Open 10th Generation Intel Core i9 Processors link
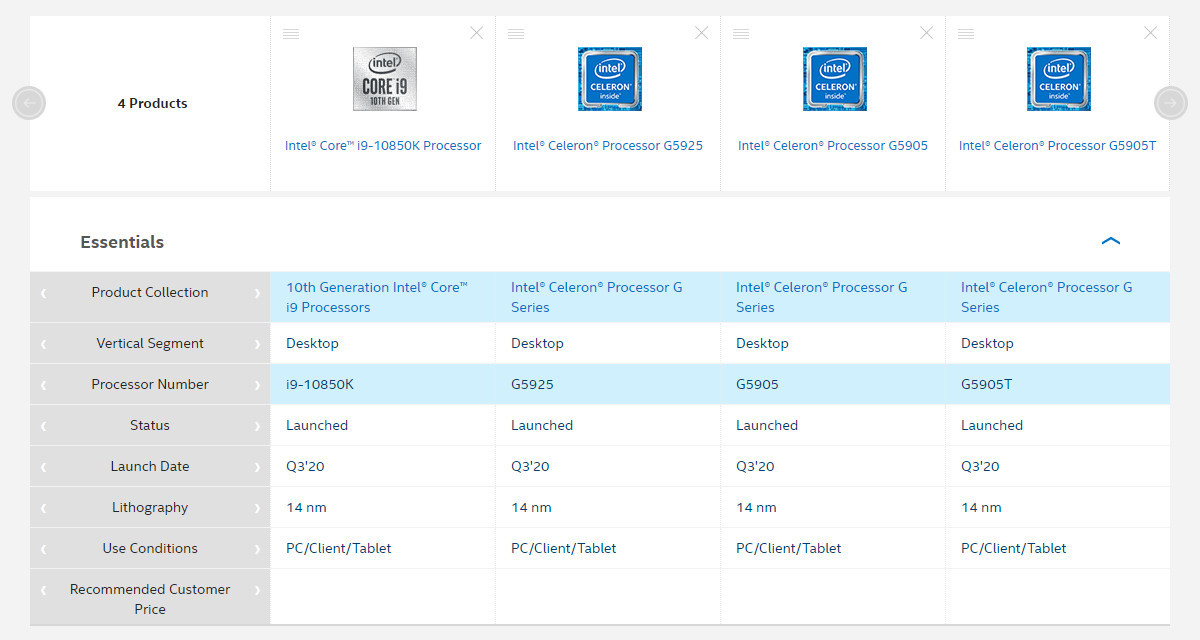The image size is (1200, 640). (x=377, y=297)
